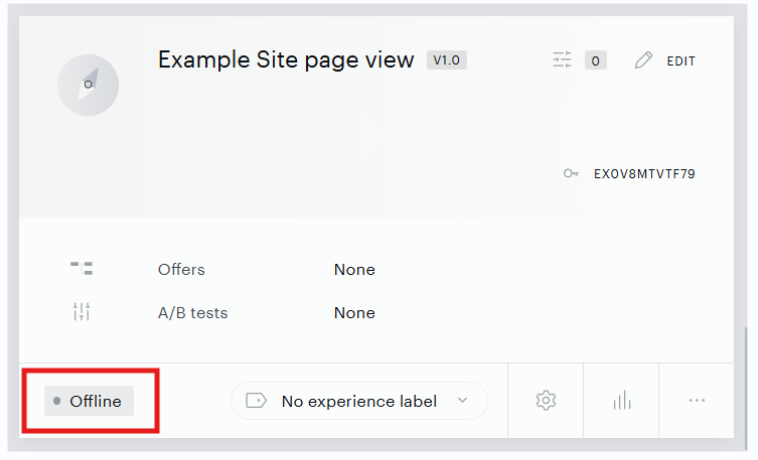The width and height of the screenshot is (758, 460).
Task: Click the vertical scrollbar on the right
Action: click(746, 387)
